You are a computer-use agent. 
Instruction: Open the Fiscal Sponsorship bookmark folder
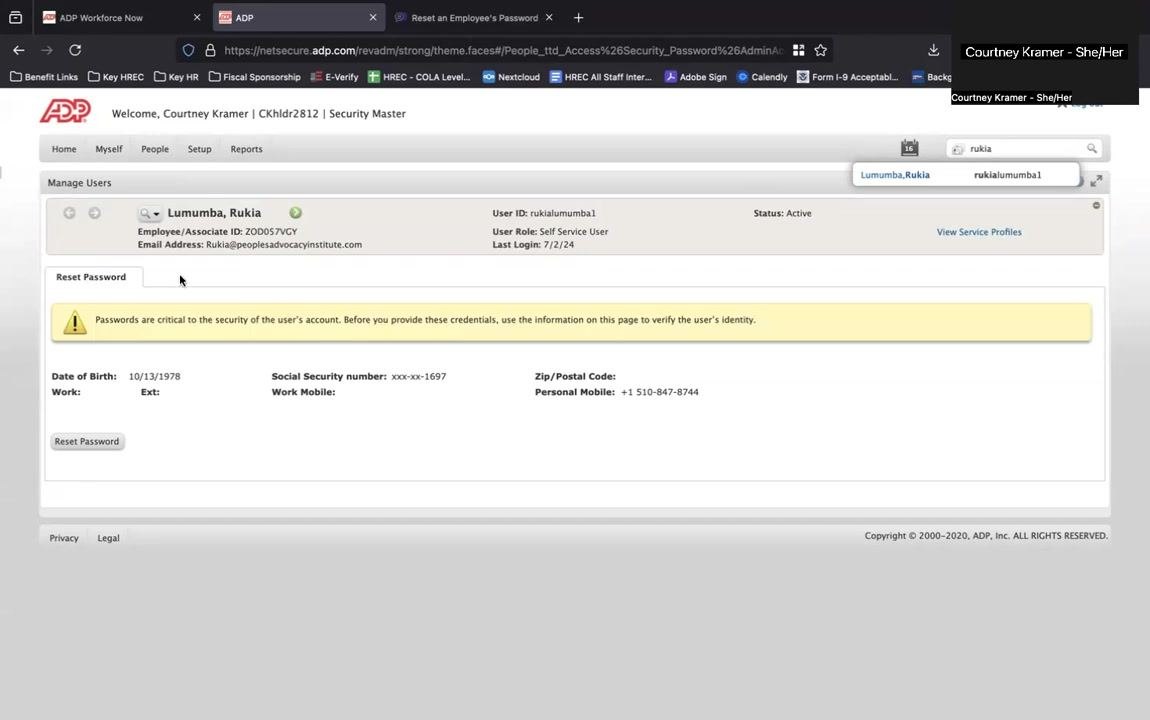pos(254,77)
